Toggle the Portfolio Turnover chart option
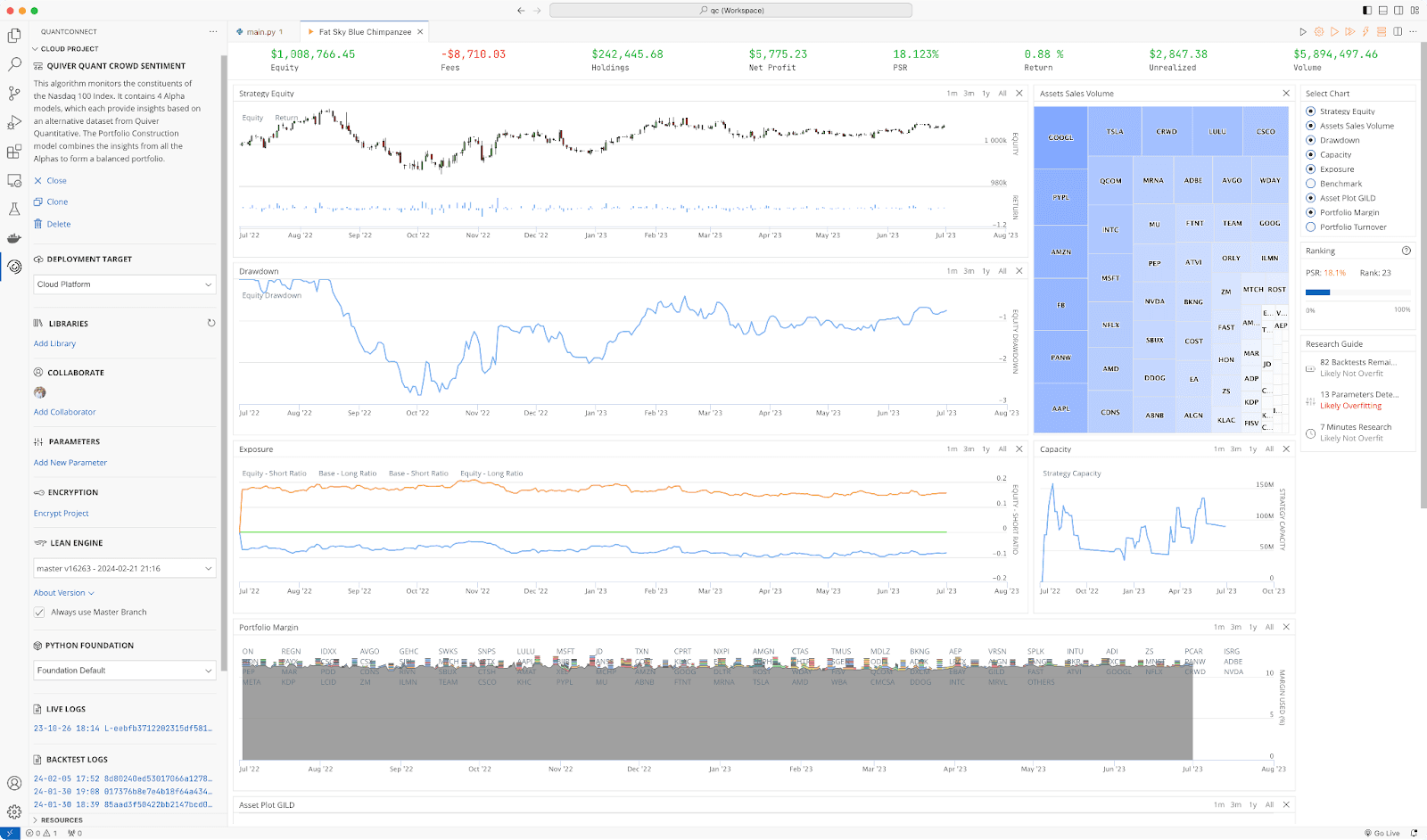 [1311, 227]
